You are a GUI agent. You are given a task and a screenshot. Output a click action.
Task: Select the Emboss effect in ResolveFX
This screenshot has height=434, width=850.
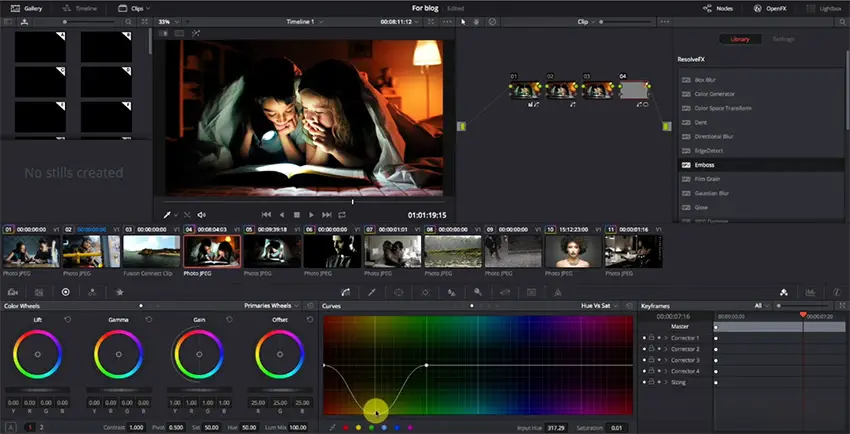pyautogui.click(x=761, y=165)
